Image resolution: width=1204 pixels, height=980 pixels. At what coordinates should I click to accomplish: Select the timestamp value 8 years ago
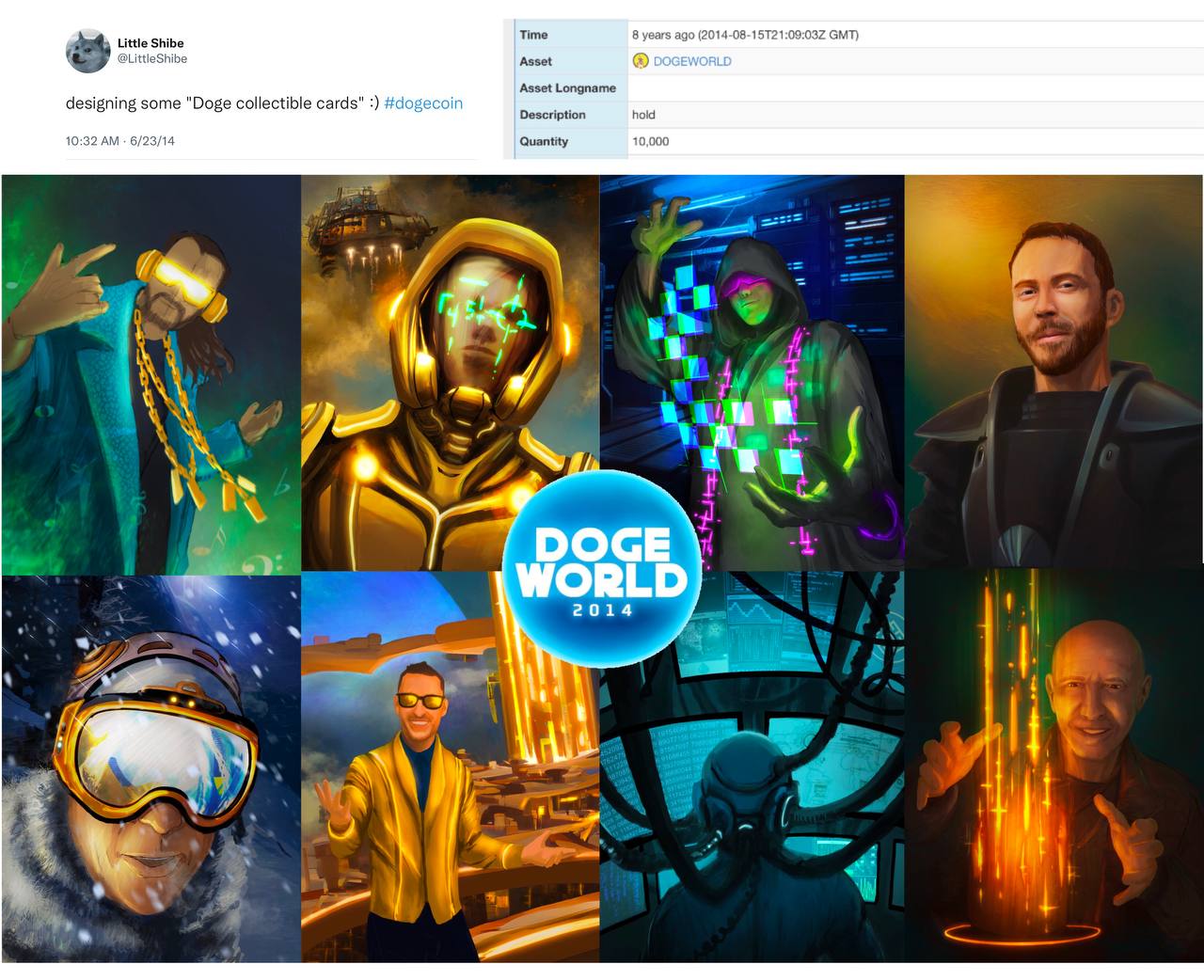(745, 35)
